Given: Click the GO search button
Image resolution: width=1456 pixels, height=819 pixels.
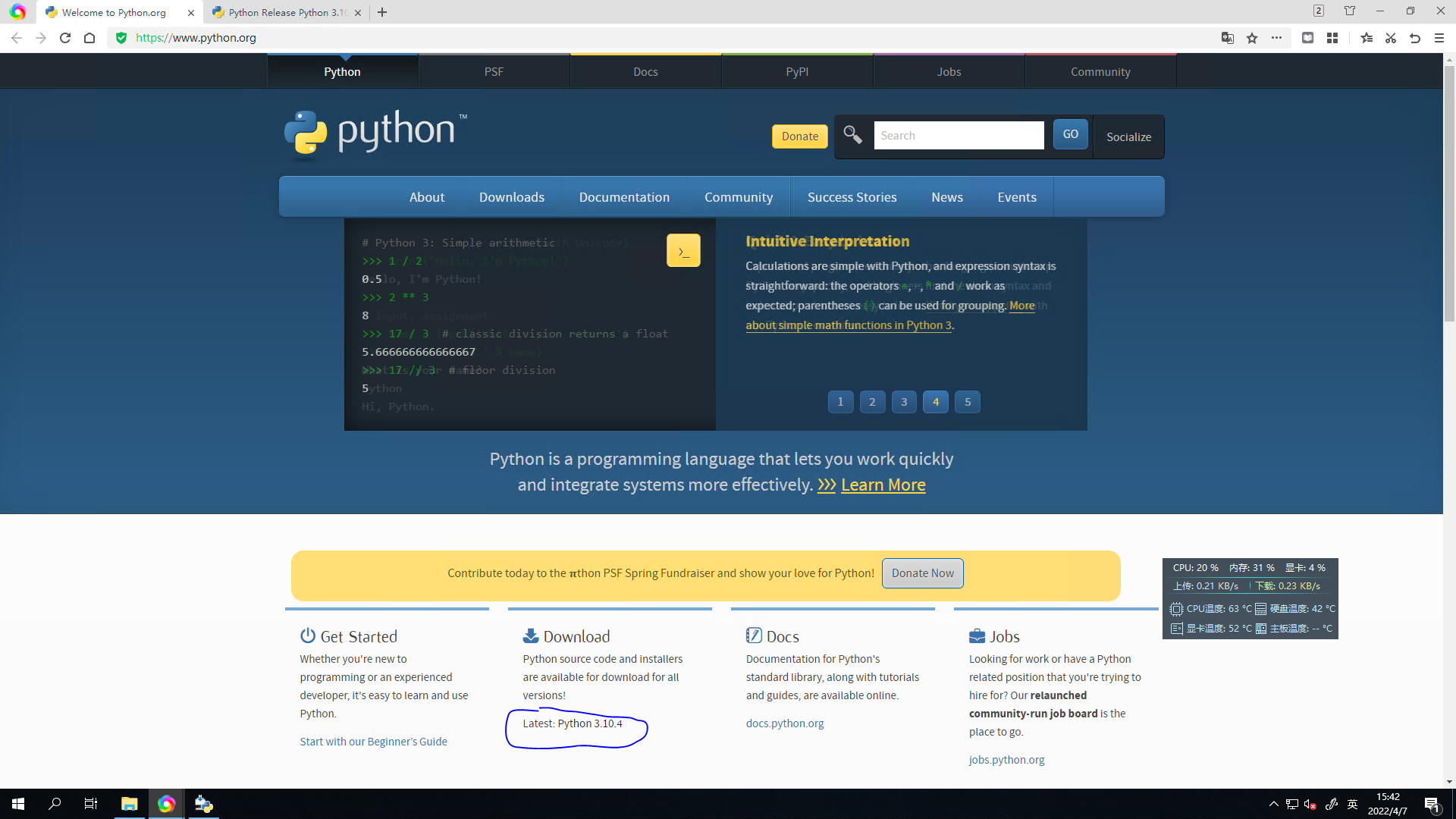Looking at the screenshot, I should (1071, 134).
